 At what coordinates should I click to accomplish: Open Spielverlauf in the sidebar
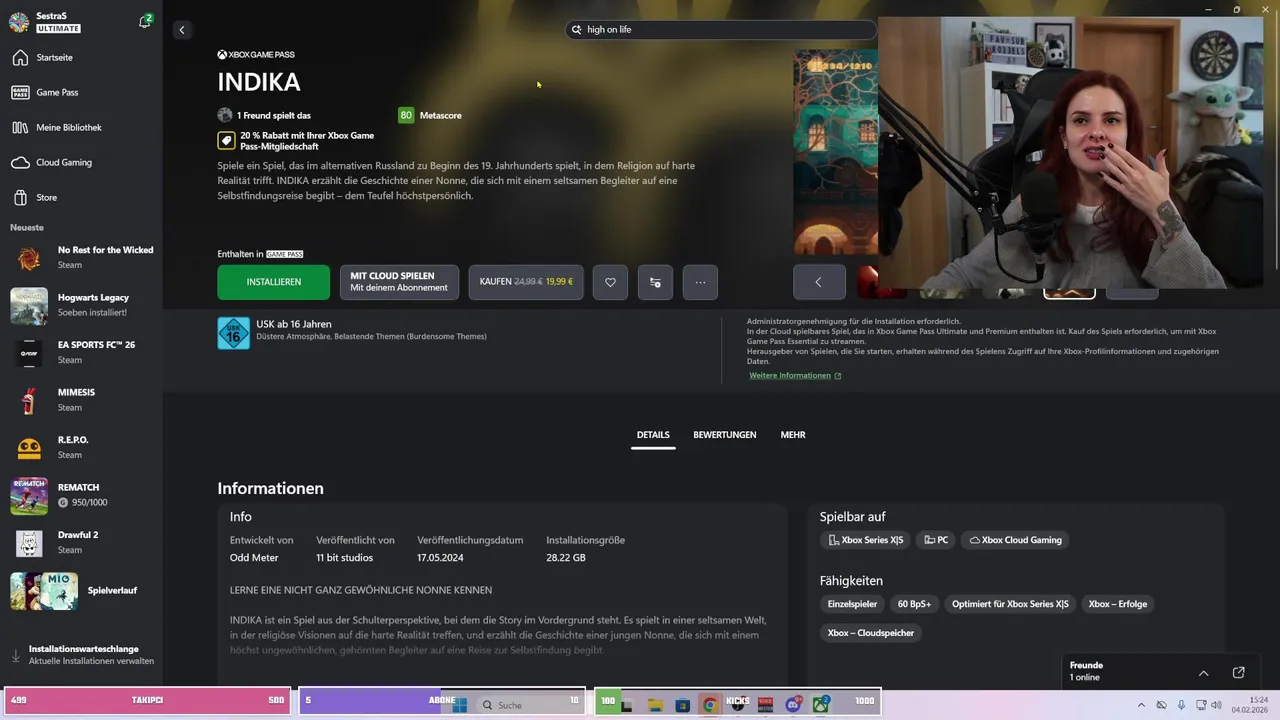click(81, 591)
